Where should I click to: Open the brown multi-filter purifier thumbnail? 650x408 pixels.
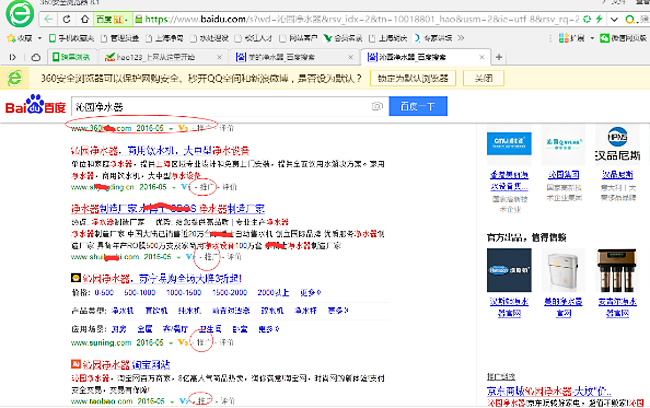pos(617,271)
